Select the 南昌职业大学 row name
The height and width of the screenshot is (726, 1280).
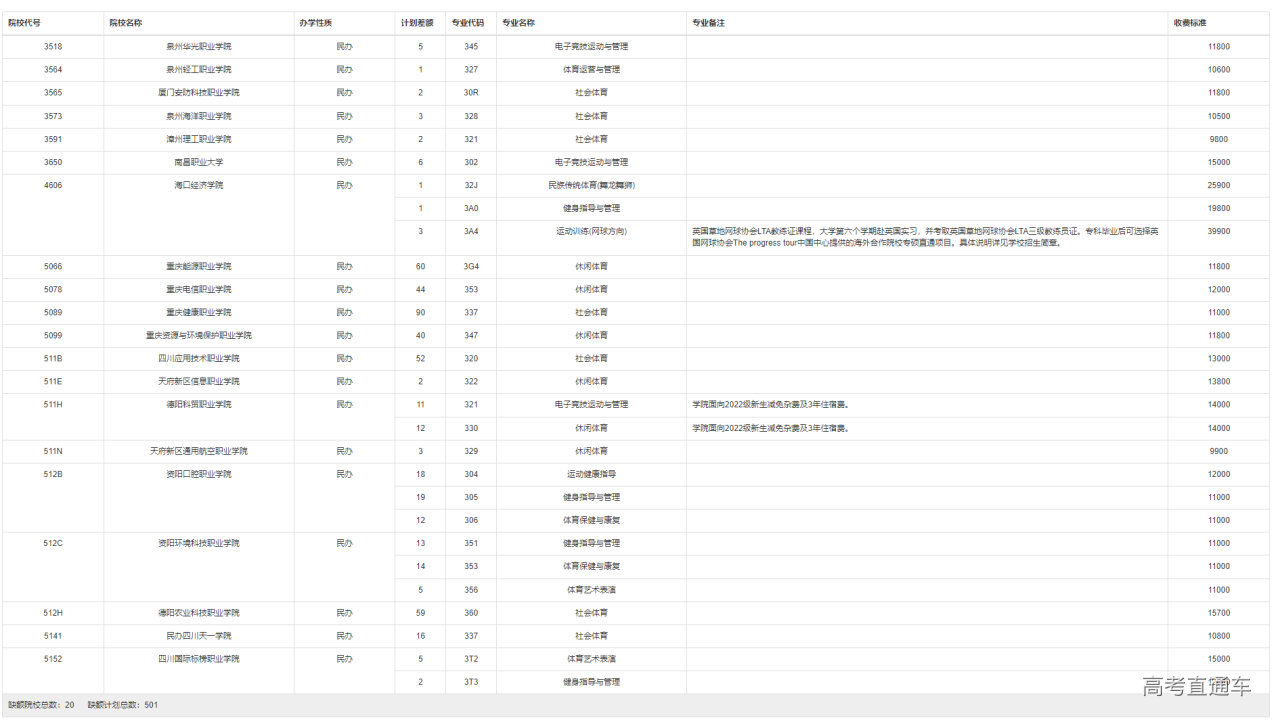(198, 162)
